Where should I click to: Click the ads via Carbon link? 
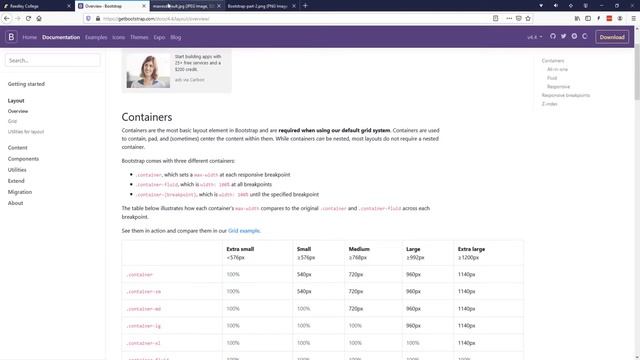click(189, 80)
